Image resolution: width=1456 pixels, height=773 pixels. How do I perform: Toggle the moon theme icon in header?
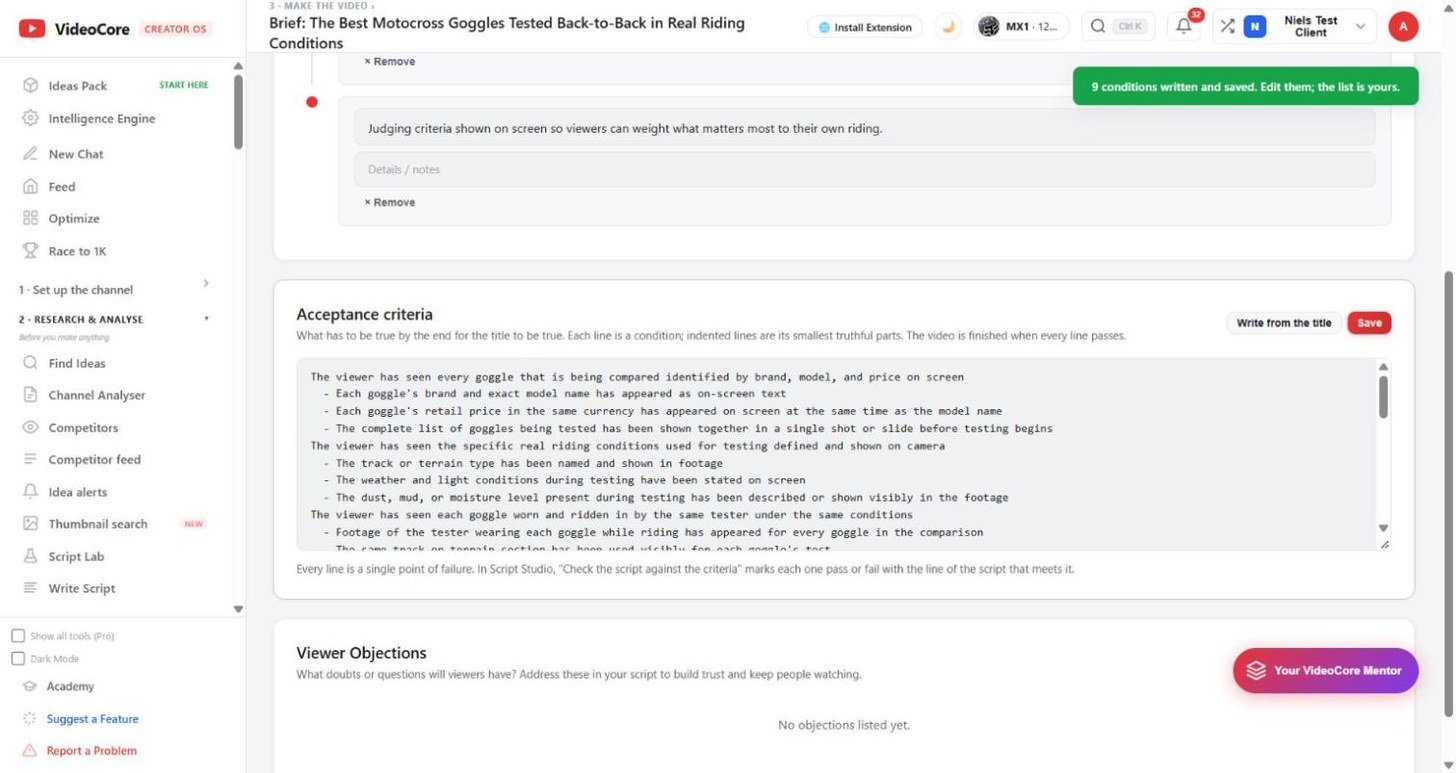948,27
